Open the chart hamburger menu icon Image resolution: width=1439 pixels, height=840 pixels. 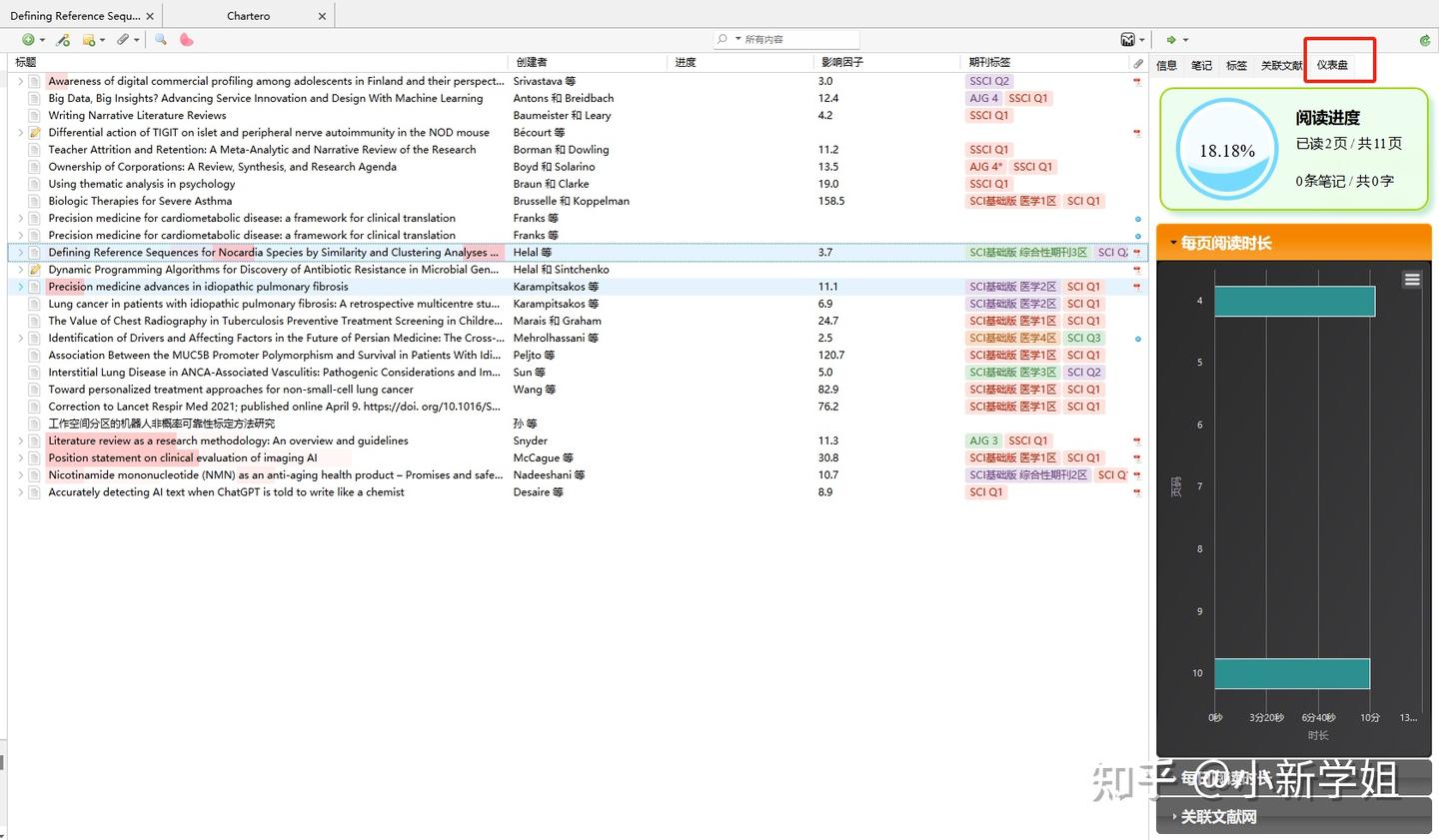pyautogui.click(x=1412, y=280)
